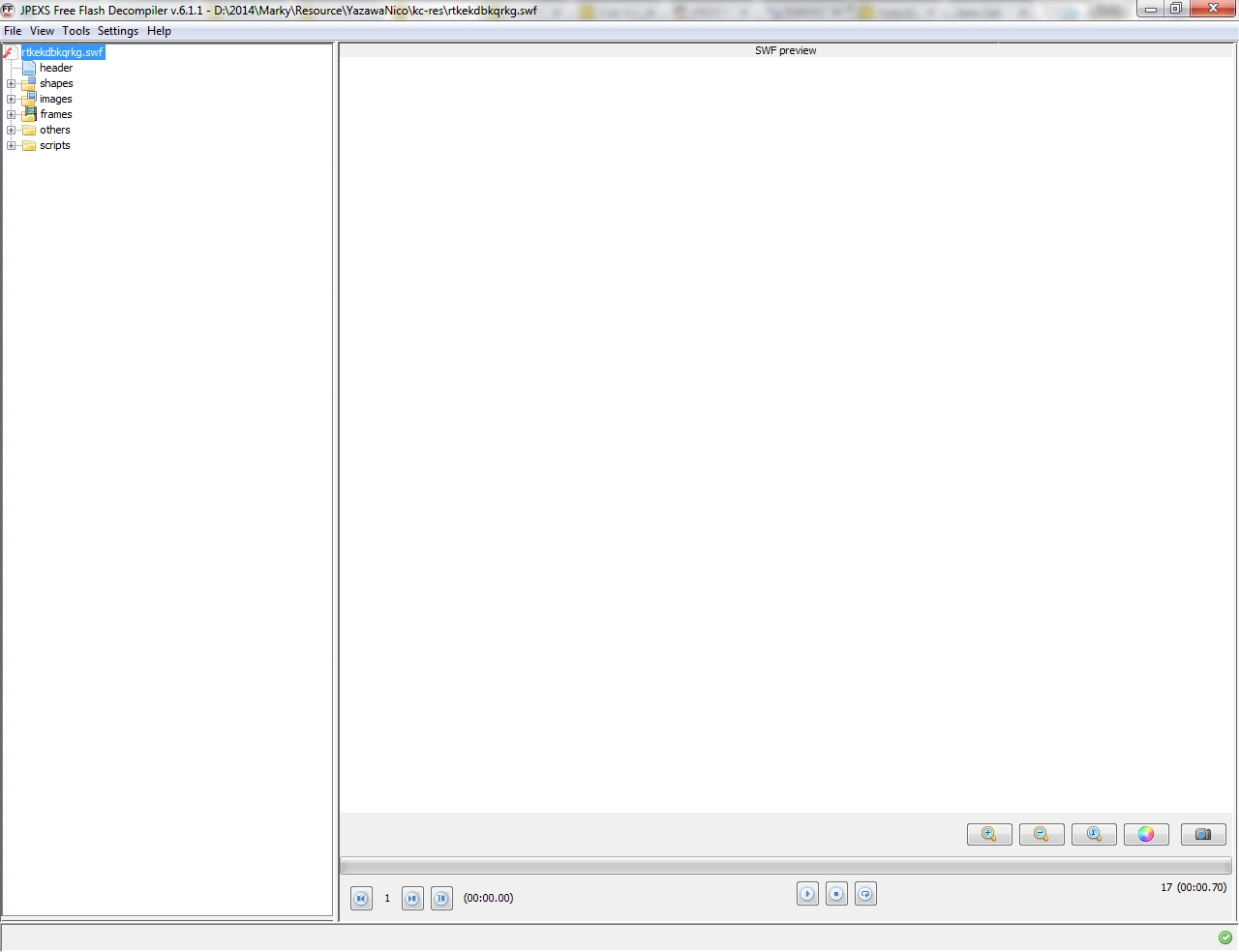The height and width of the screenshot is (952, 1239).
Task: Click the go-to-frame button
Action: (x=441, y=899)
